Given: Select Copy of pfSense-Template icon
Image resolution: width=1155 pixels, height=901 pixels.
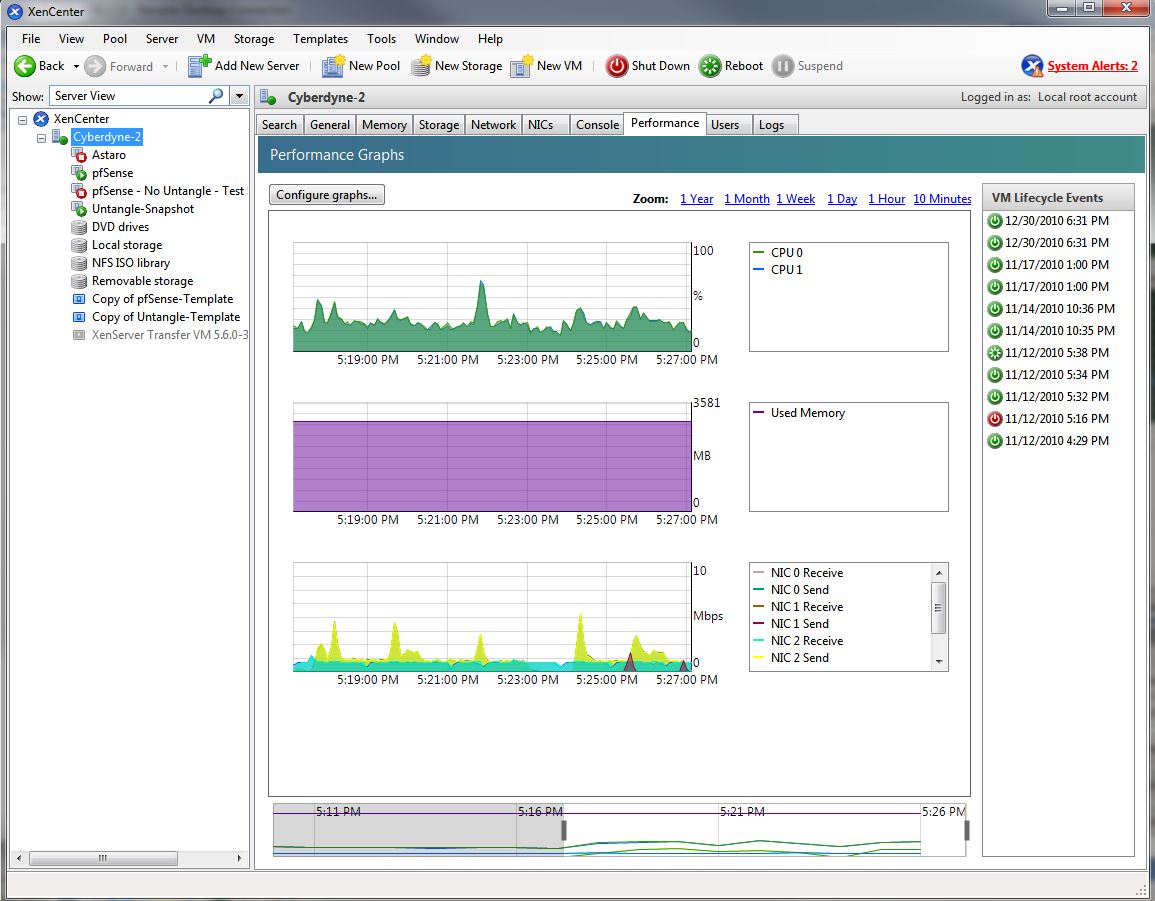Looking at the screenshot, I should 79,299.
